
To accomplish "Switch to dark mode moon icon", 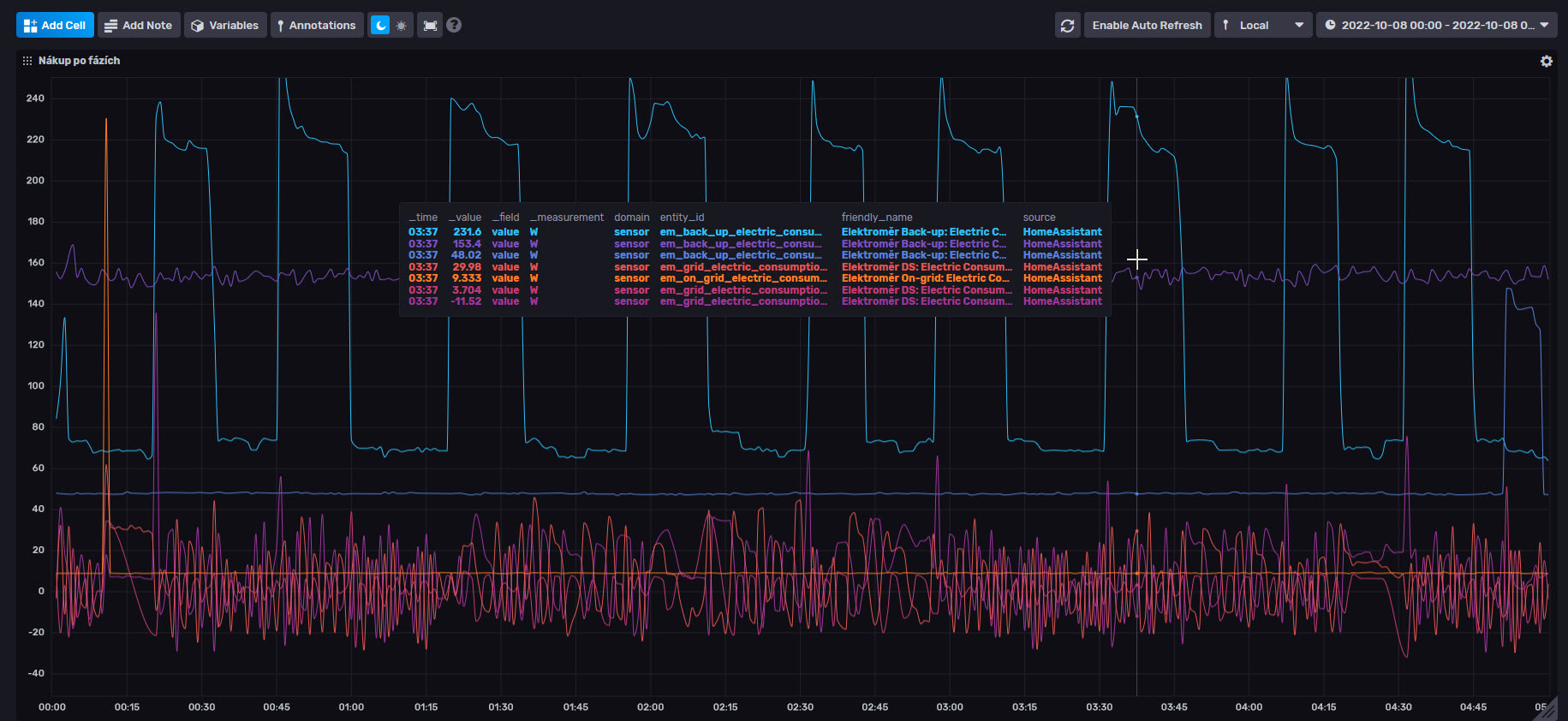I will pos(380,25).
